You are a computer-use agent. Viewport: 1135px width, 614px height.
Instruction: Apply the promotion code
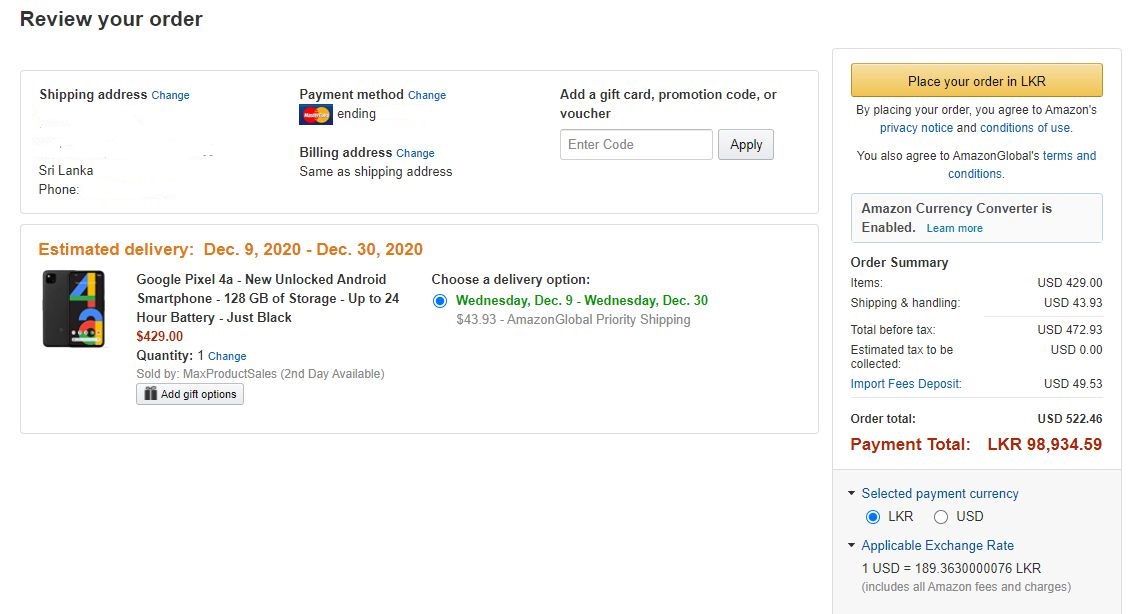[746, 145]
